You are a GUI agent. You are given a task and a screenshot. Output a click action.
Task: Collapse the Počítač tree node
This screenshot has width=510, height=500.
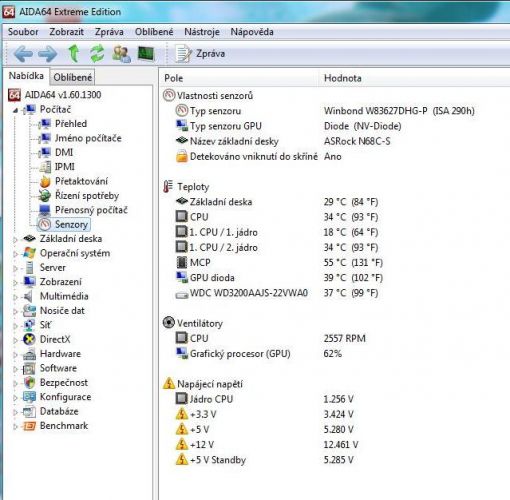pos(15,110)
